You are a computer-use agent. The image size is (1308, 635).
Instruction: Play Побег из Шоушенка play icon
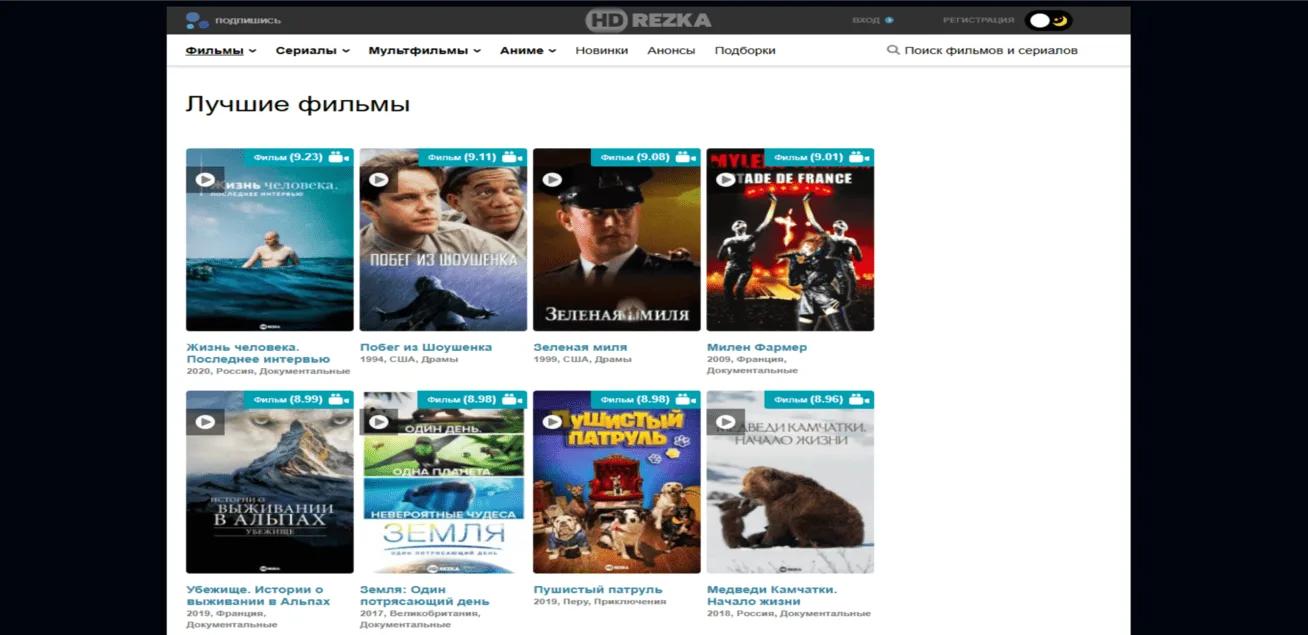tap(378, 180)
